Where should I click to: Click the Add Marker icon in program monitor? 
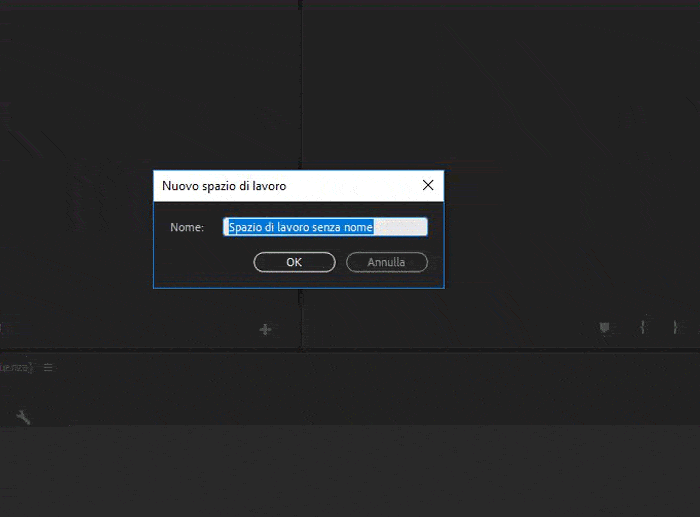(x=604, y=328)
